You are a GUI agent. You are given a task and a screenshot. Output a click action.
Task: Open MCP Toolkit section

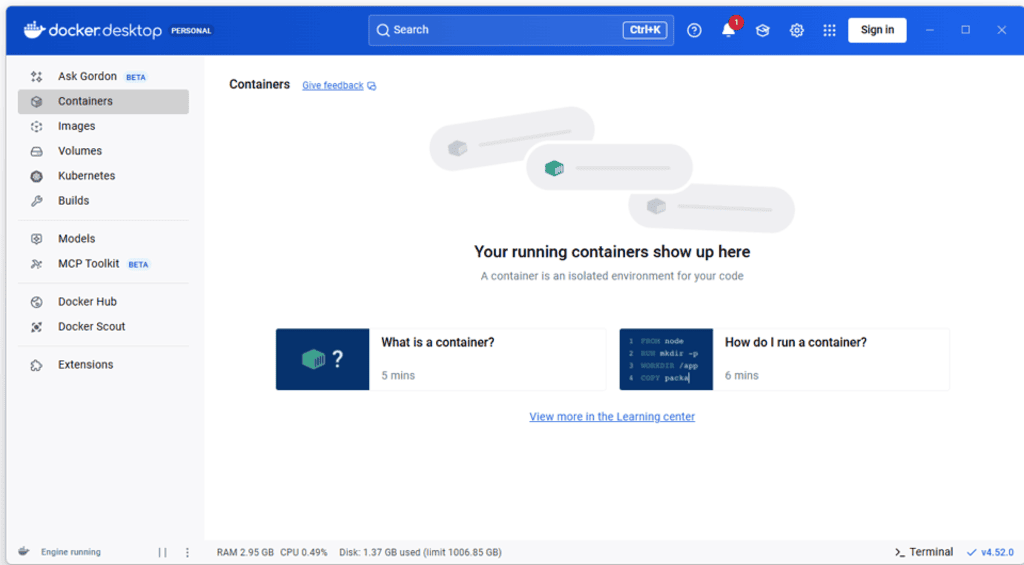[x=103, y=263]
